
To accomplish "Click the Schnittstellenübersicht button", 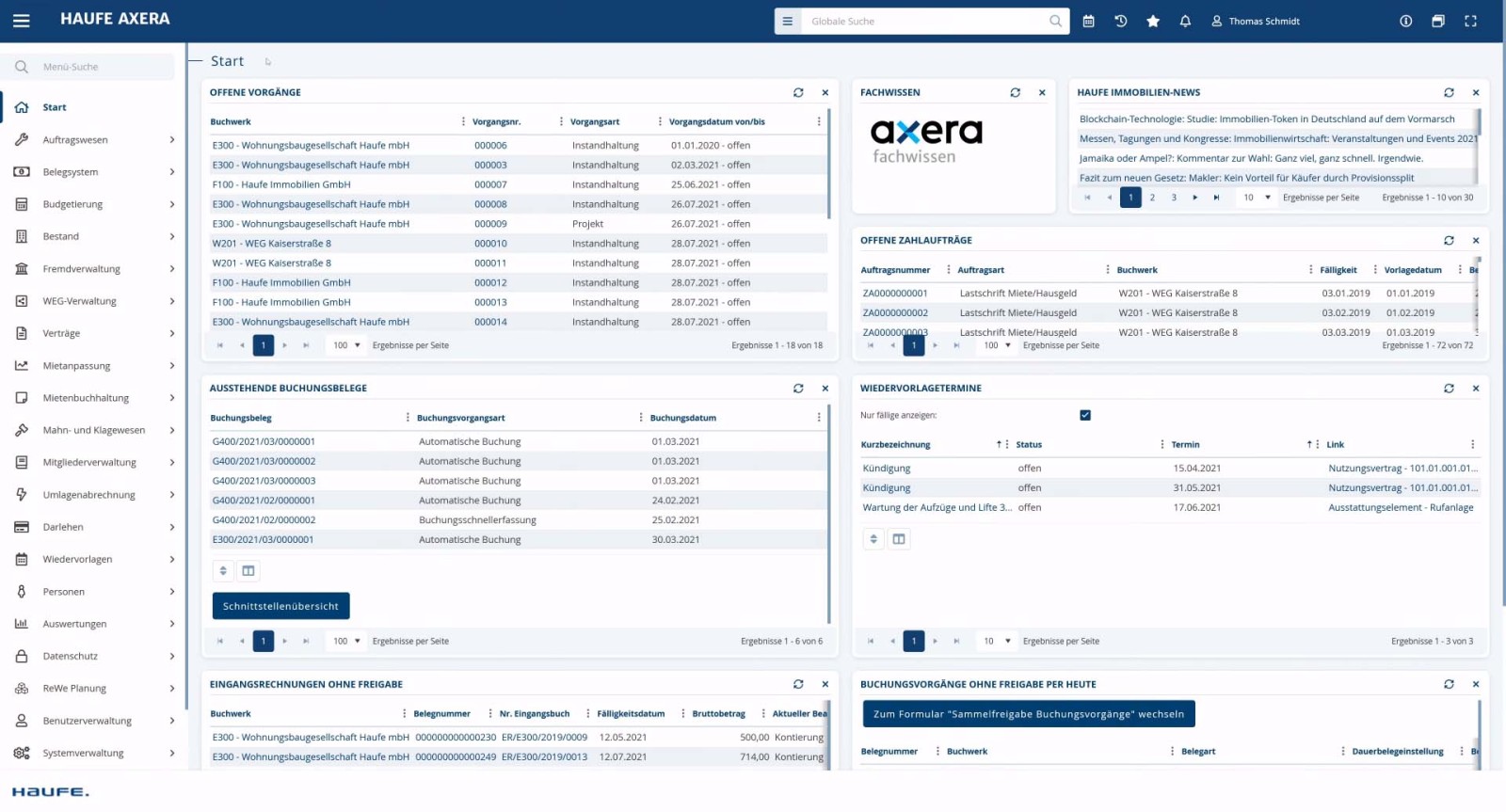I will 280,606.
